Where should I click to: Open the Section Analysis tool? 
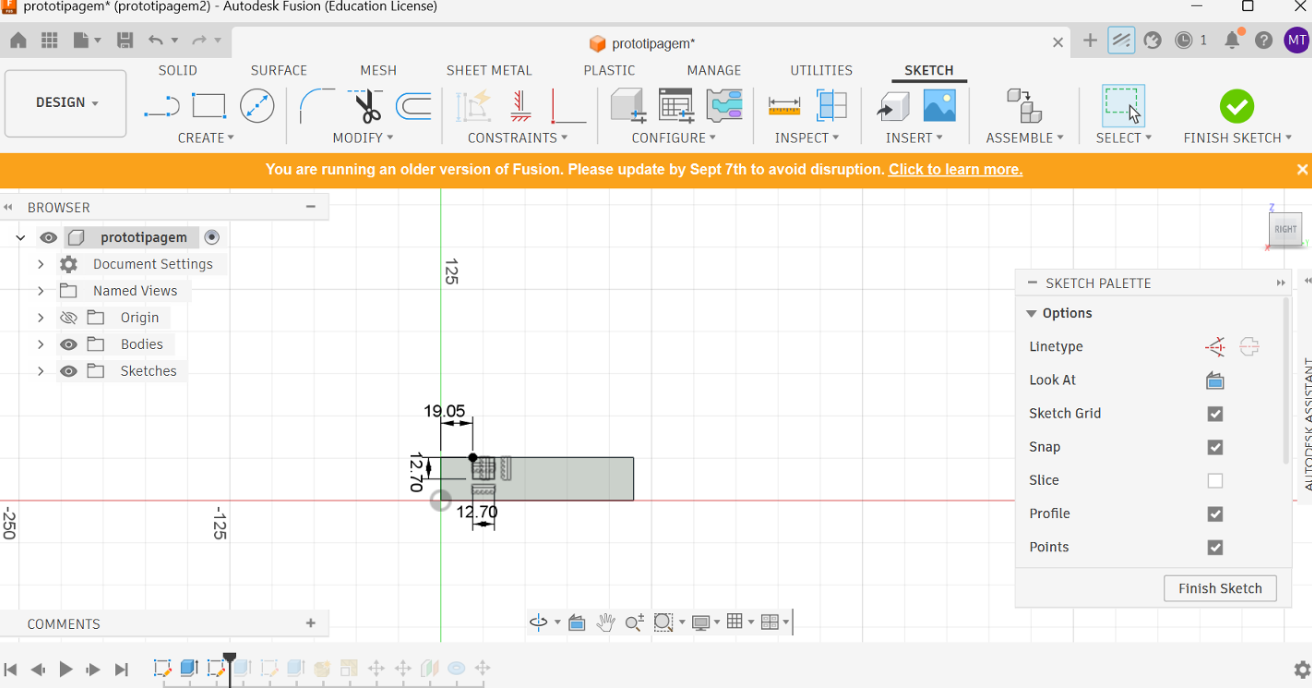(x=831, y=106)
